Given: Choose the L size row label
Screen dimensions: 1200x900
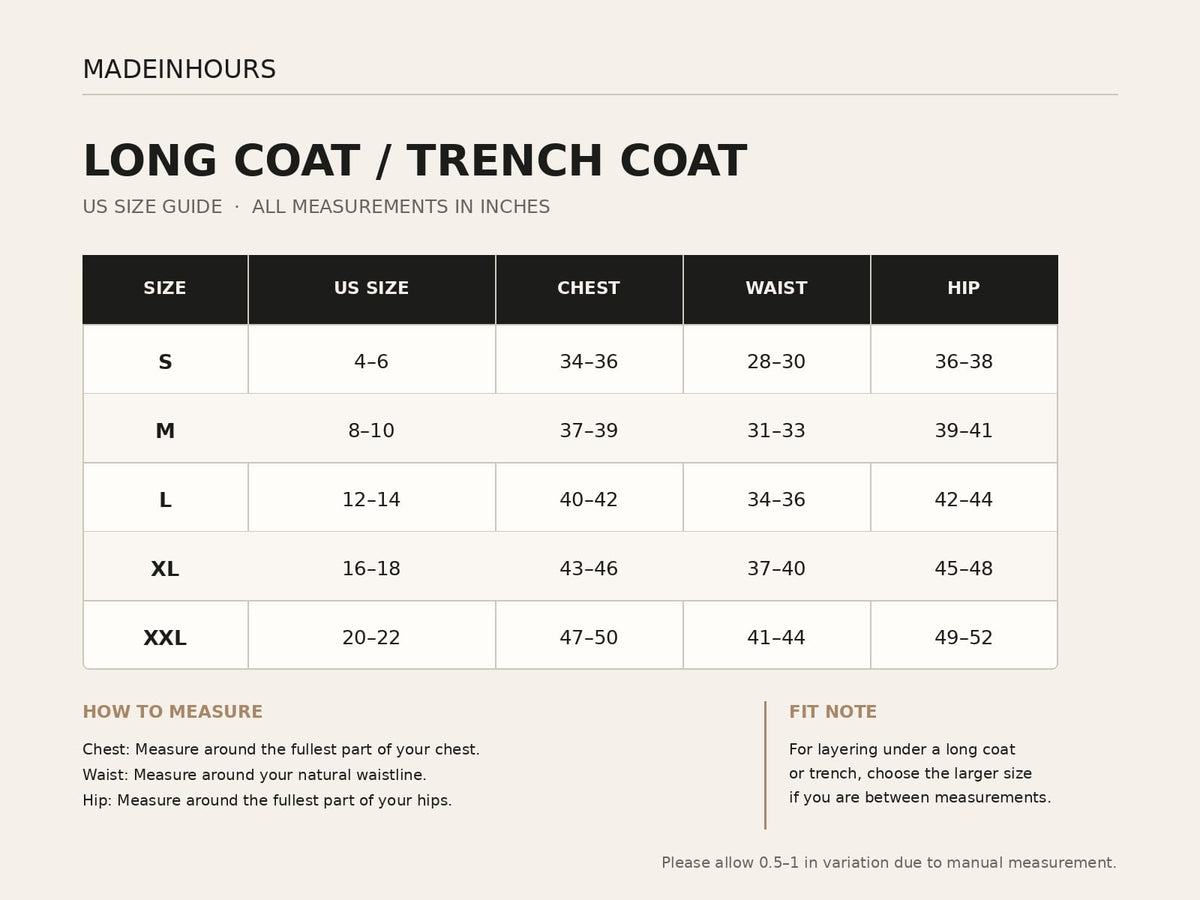Looking at the screenshot, I should [165, 500].
